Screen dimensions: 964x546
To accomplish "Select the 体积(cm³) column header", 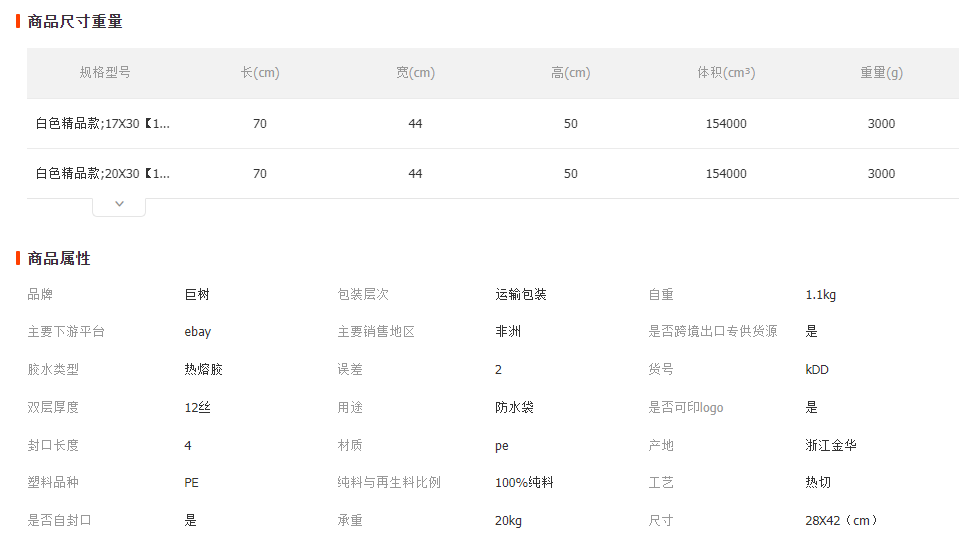I will [726, 73].
